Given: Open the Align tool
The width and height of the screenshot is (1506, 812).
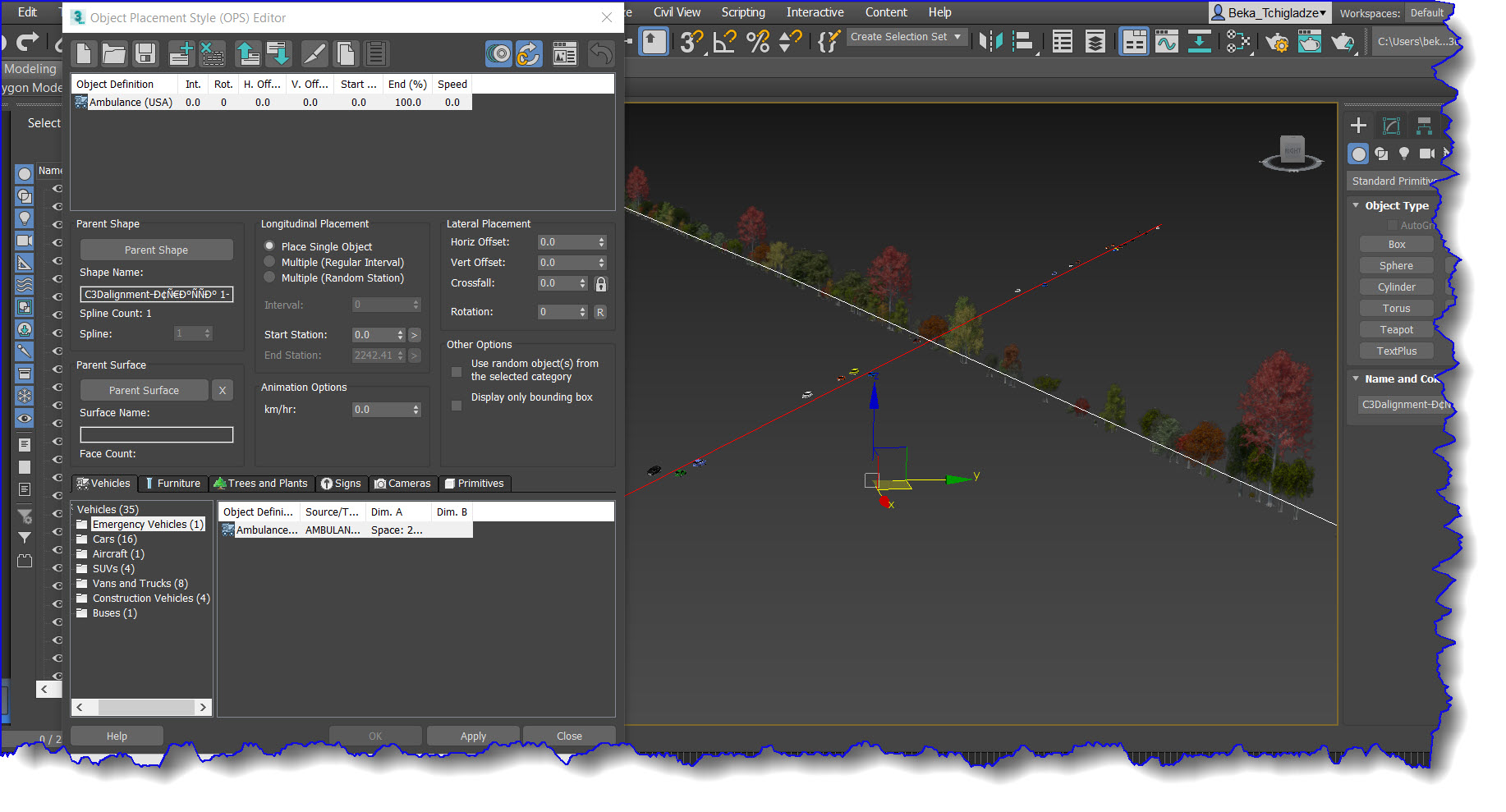Looking at the screenshot, I should tap(1023, 41).
